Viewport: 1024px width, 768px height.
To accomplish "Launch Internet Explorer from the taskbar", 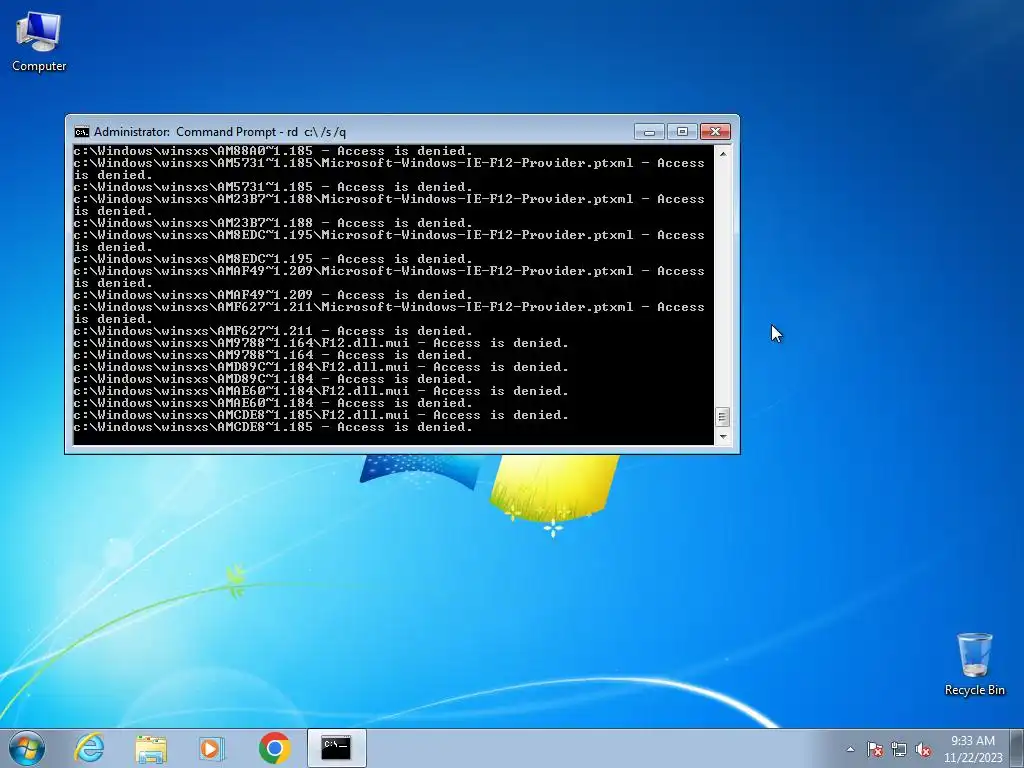I will tap(89, 748).
